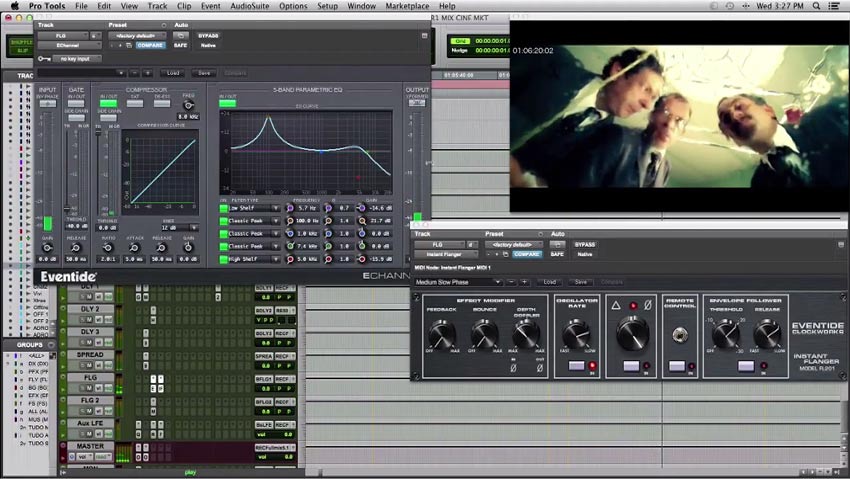
Task: Click BYPASS on the Instant Flanger plugin
Action: pos(584,245)
